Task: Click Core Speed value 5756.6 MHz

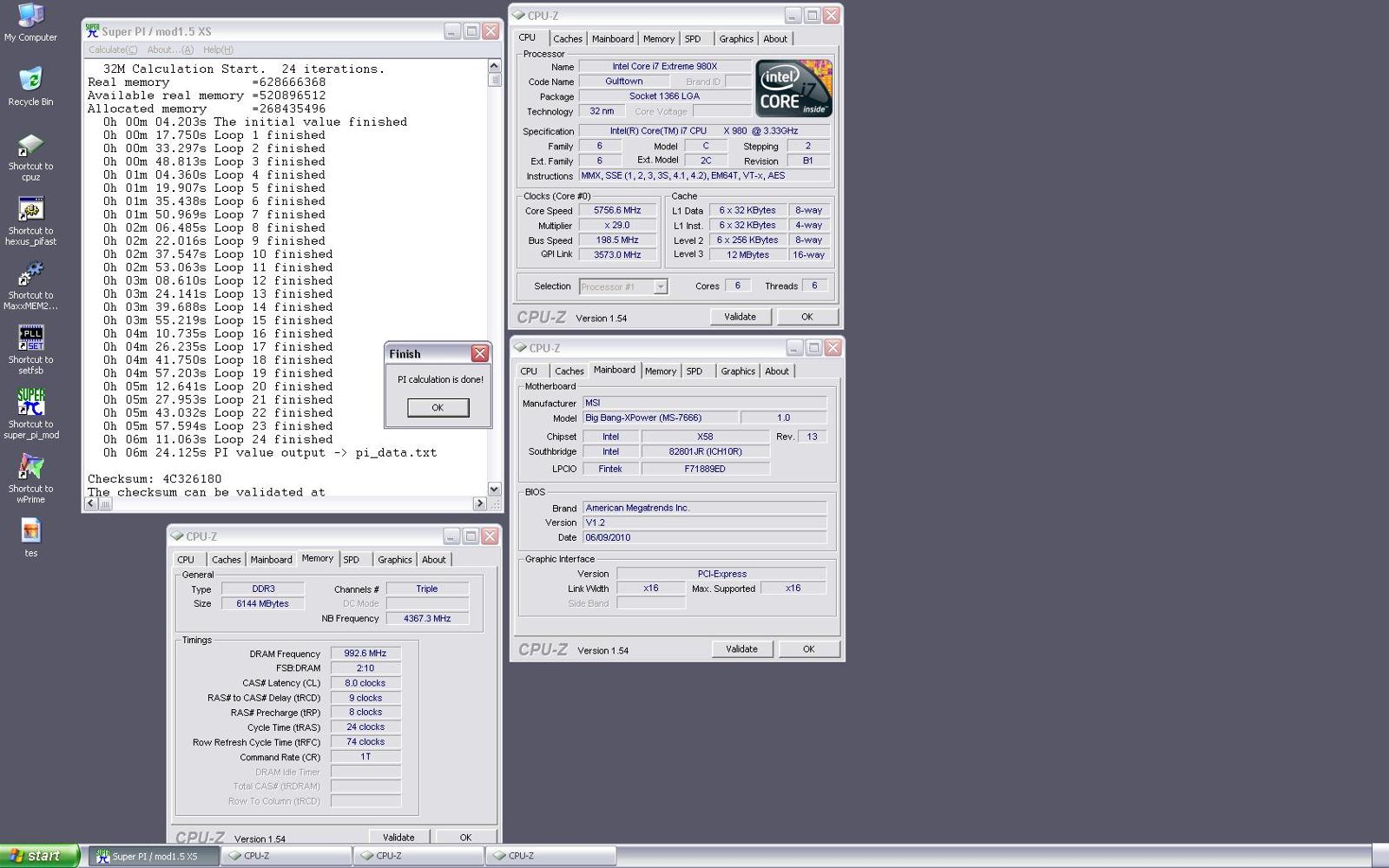Action: (617, 211)
